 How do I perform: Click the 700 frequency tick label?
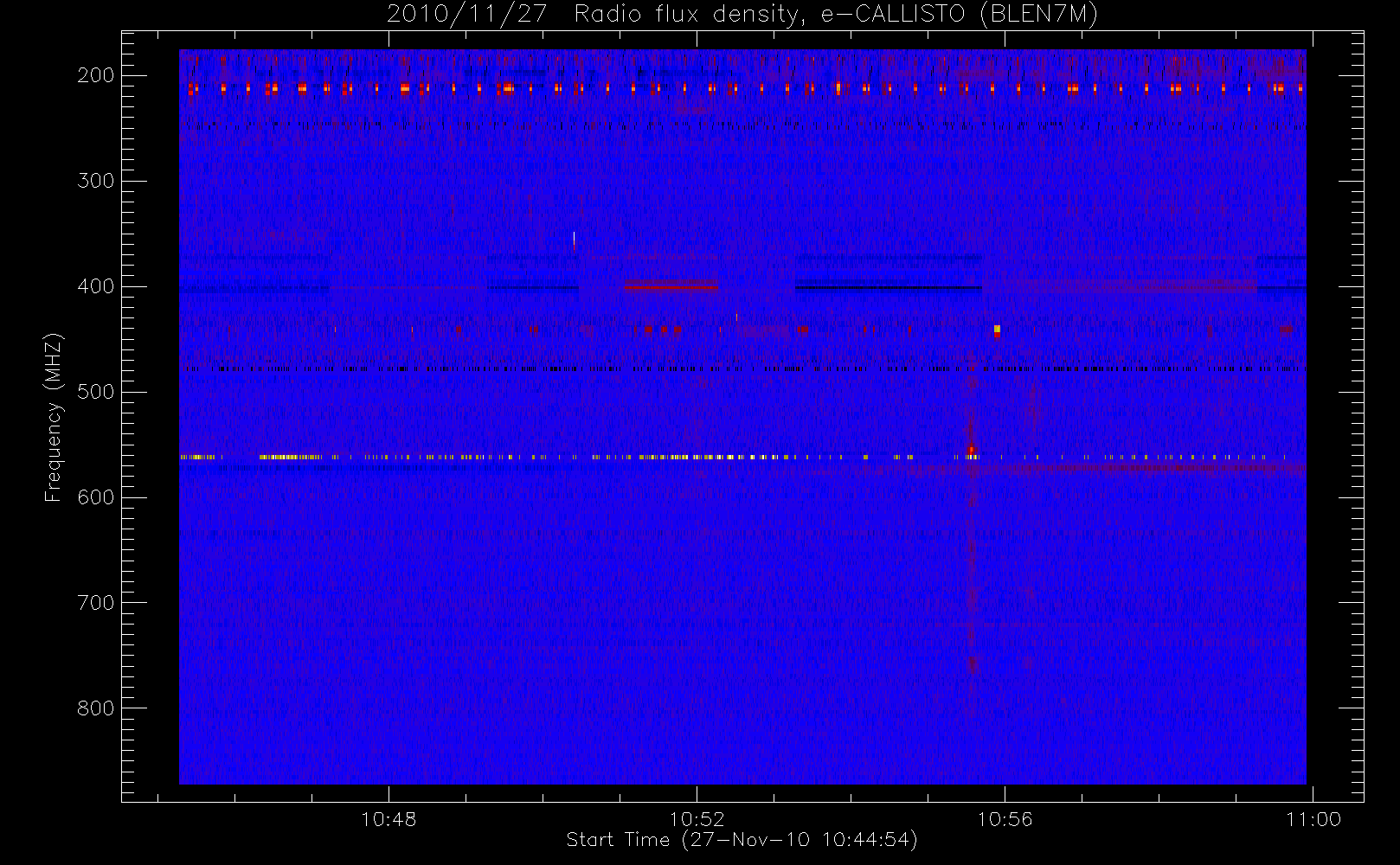(x=96, y=603)
